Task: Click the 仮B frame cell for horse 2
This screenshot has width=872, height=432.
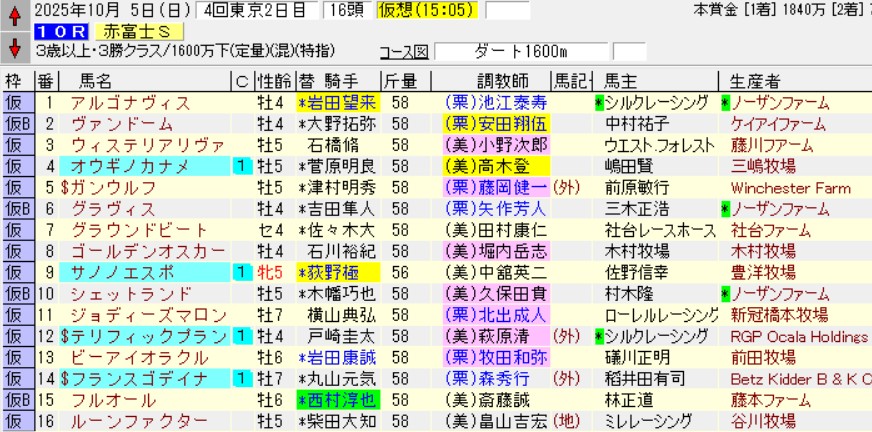Action: point(17,124)
